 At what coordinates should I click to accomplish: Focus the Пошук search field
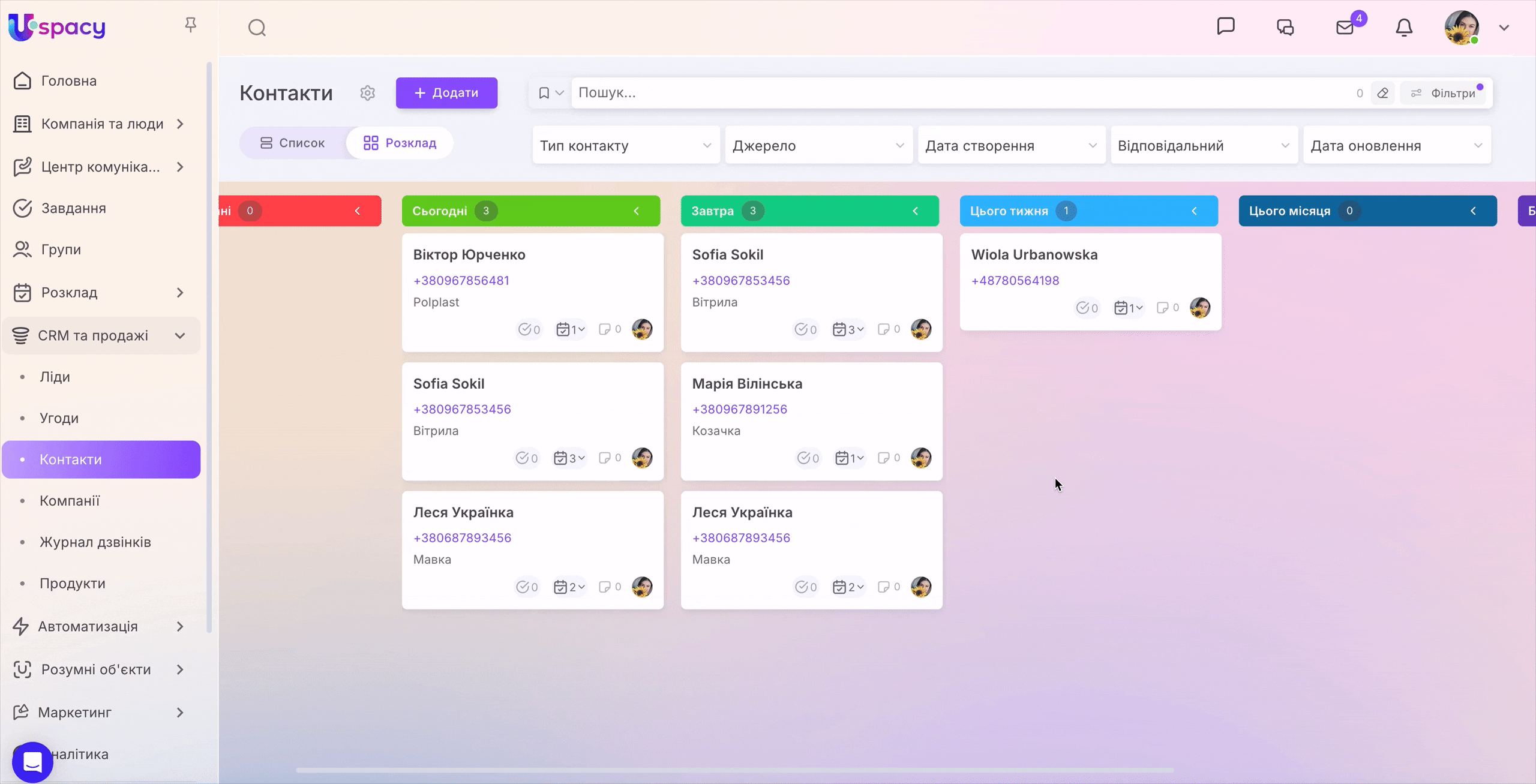960,93
